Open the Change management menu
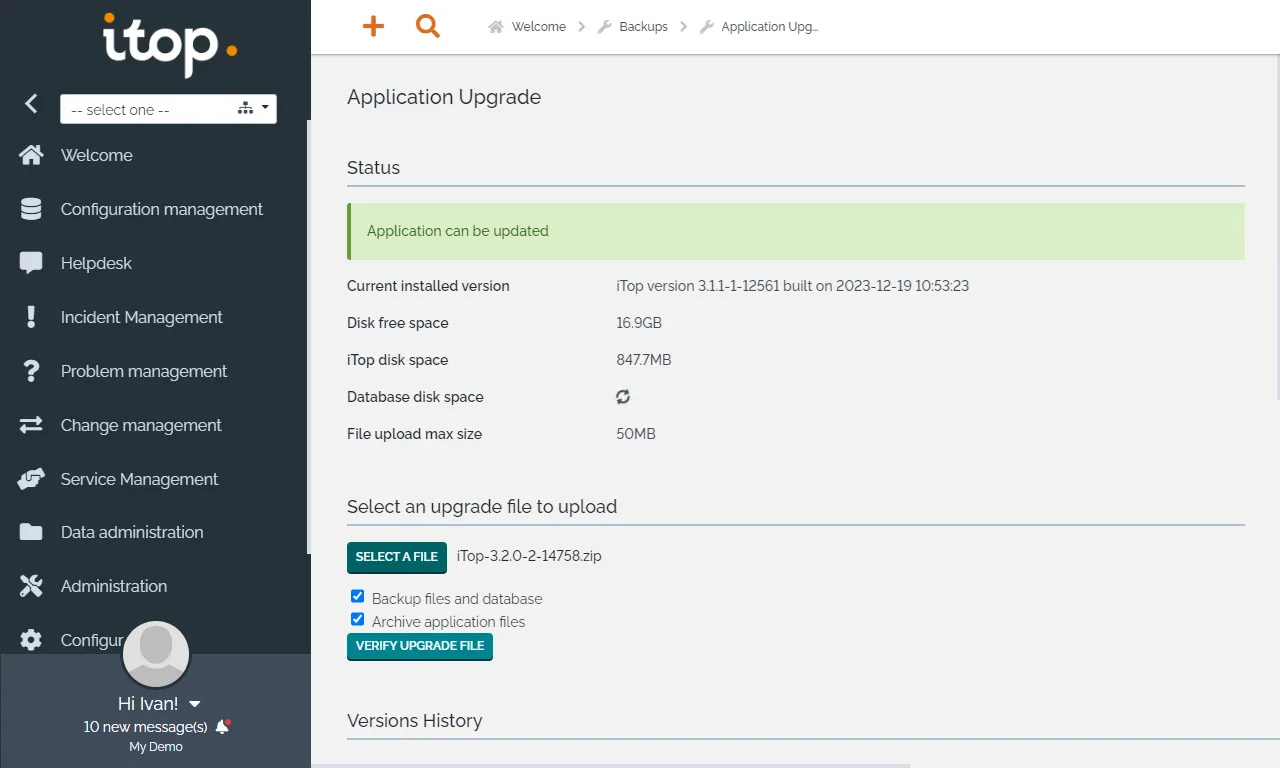This screenshot has height=768, width=1280. pos(141,425)
